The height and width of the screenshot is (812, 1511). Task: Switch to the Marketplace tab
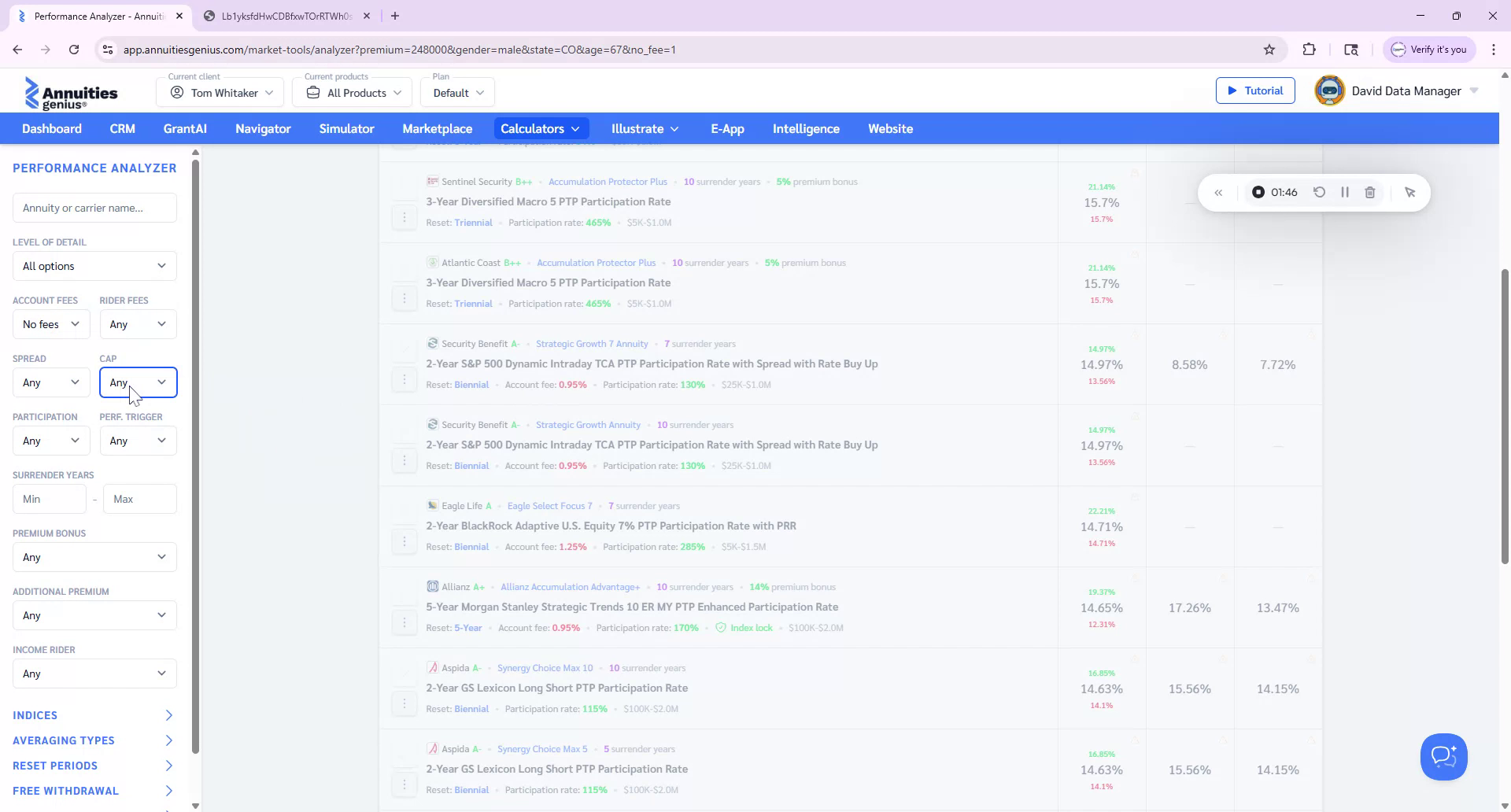pos(438,128)
